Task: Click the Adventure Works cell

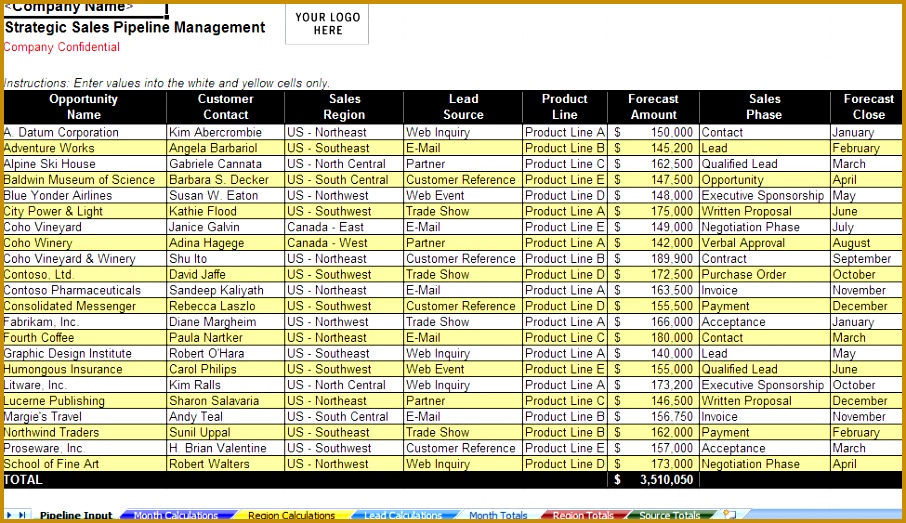Action: click(85, 148)
